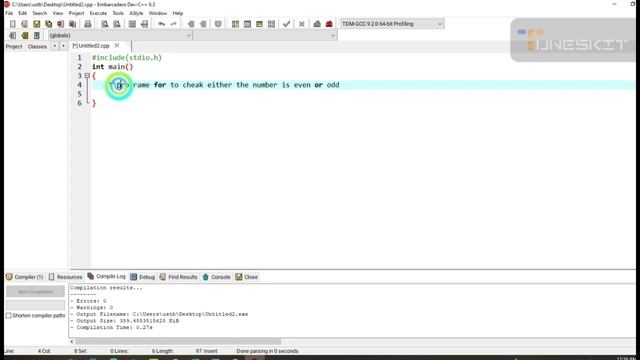Click left arrow beside Classes tab
The width and height of the screenshot is (640, 360).
point(55,46)
